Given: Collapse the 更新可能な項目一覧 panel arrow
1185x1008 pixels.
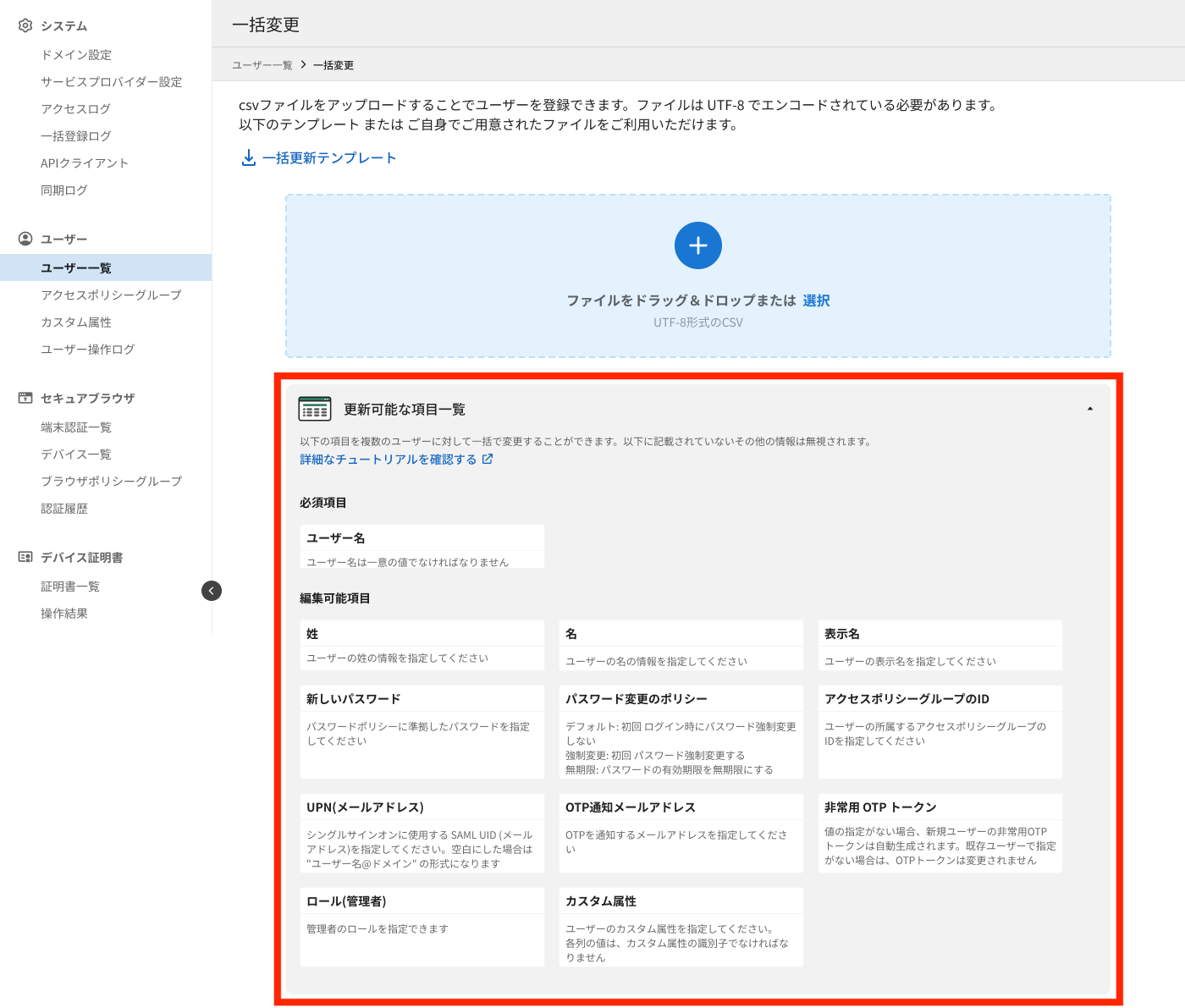Looking at the screenshot, I should [1090, 409].
